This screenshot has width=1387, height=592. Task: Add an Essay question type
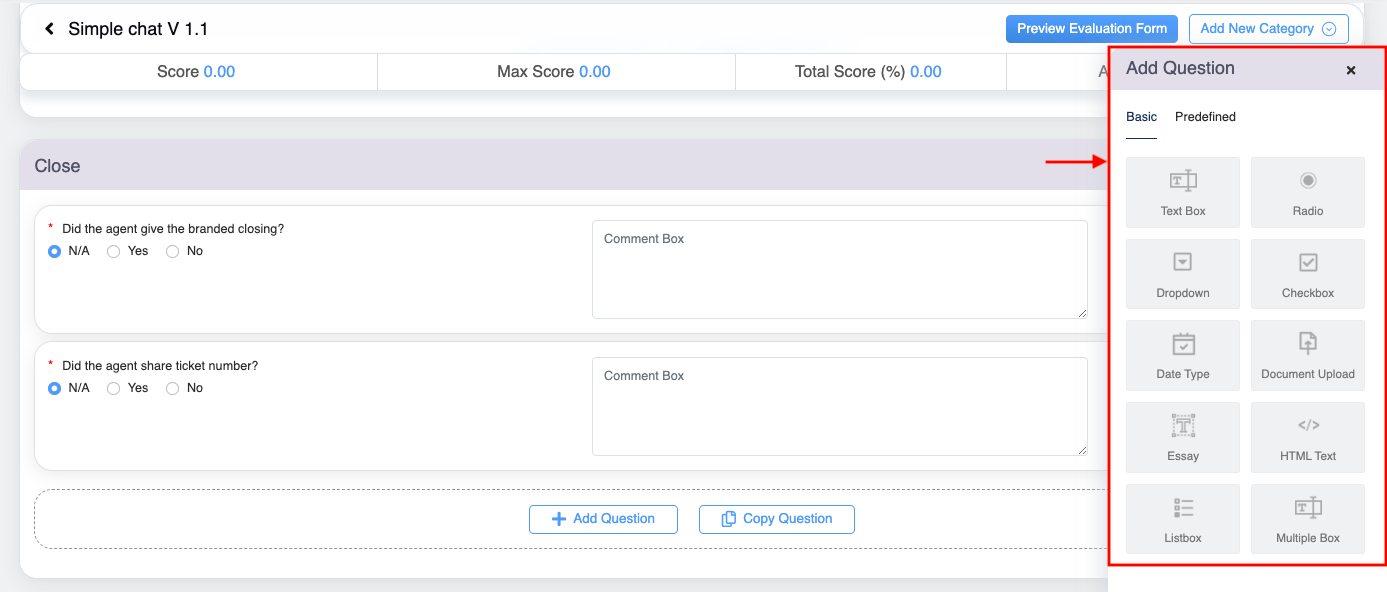[1182, 437]
